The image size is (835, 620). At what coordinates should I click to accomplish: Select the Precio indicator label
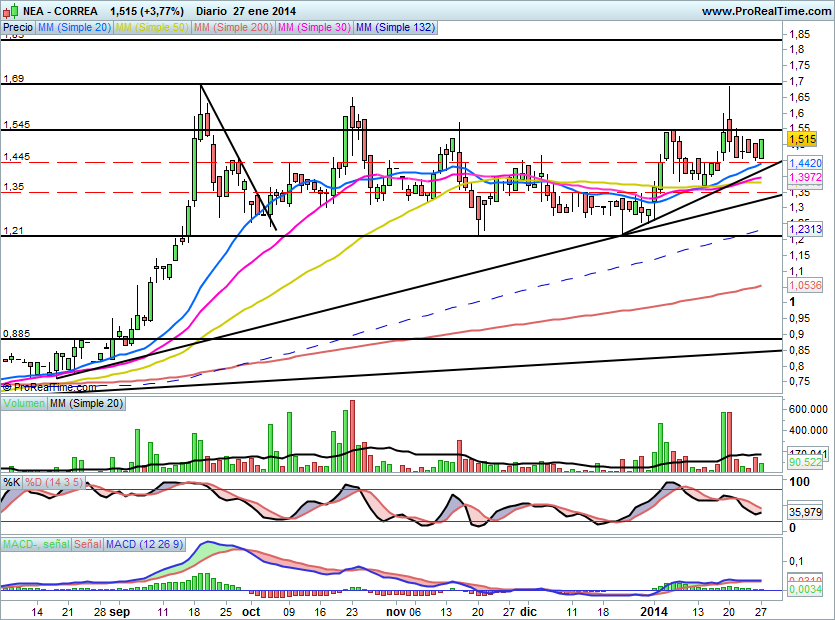coord(18,27)
